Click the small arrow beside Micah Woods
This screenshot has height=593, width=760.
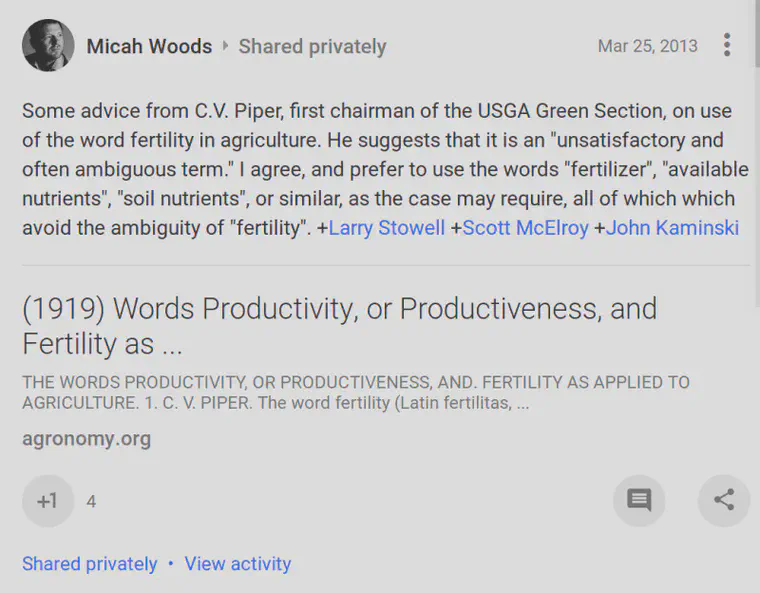[225, 46]
